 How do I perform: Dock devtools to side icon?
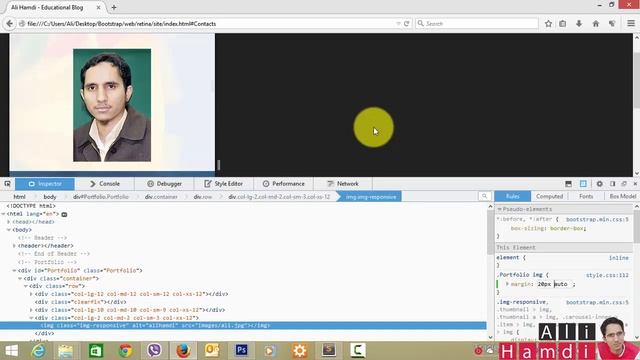click(613, 184)
